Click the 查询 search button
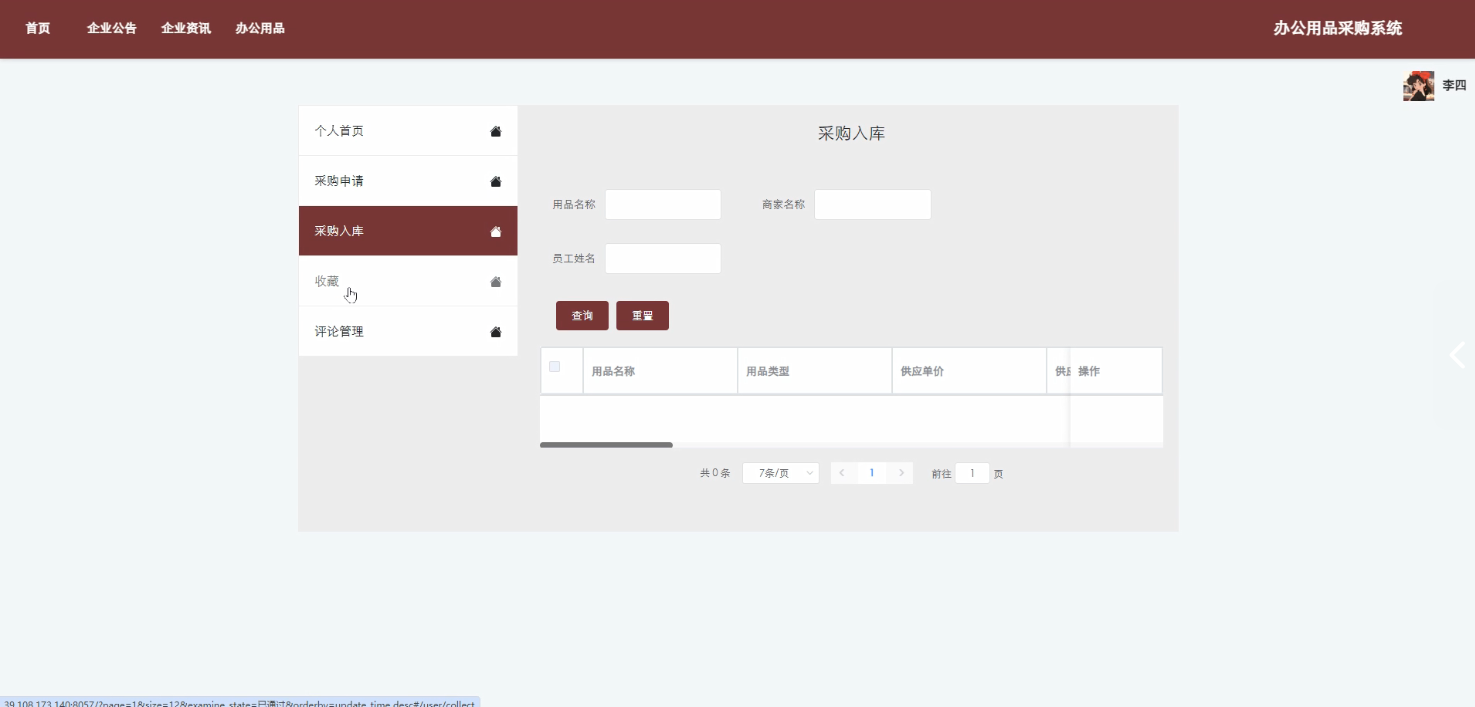 582,315
